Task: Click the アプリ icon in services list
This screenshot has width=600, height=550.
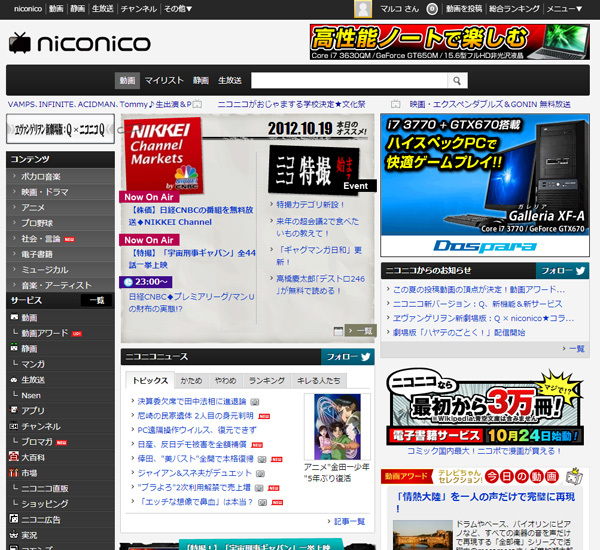Action: 14,410
